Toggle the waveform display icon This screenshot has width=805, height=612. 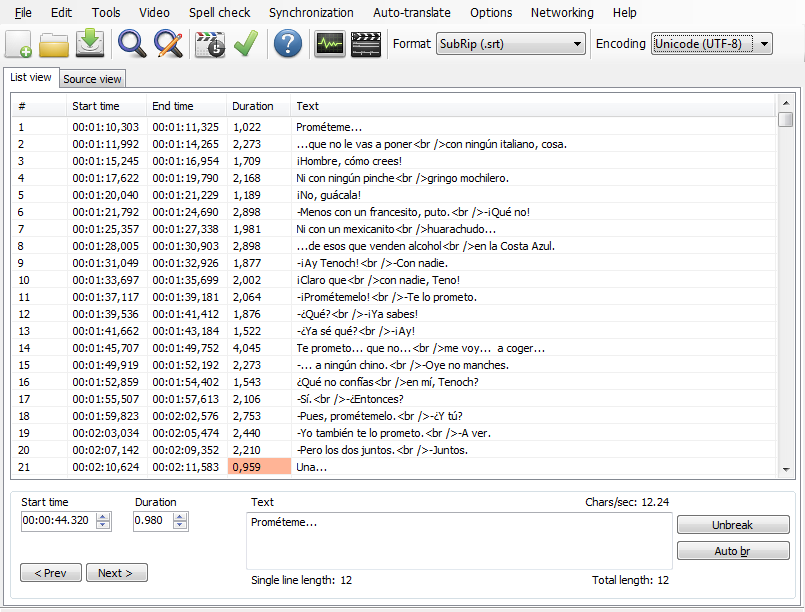pos(330,44)
